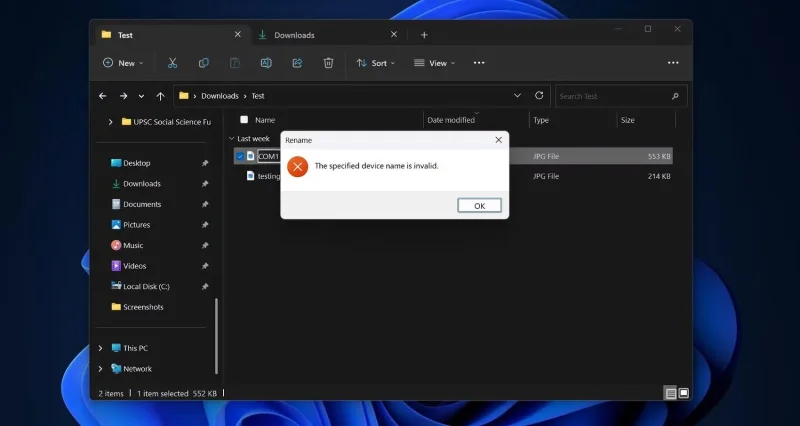800x426 pixels.
Task: Switch to the Downloads tab
Action: click(328, 35)
